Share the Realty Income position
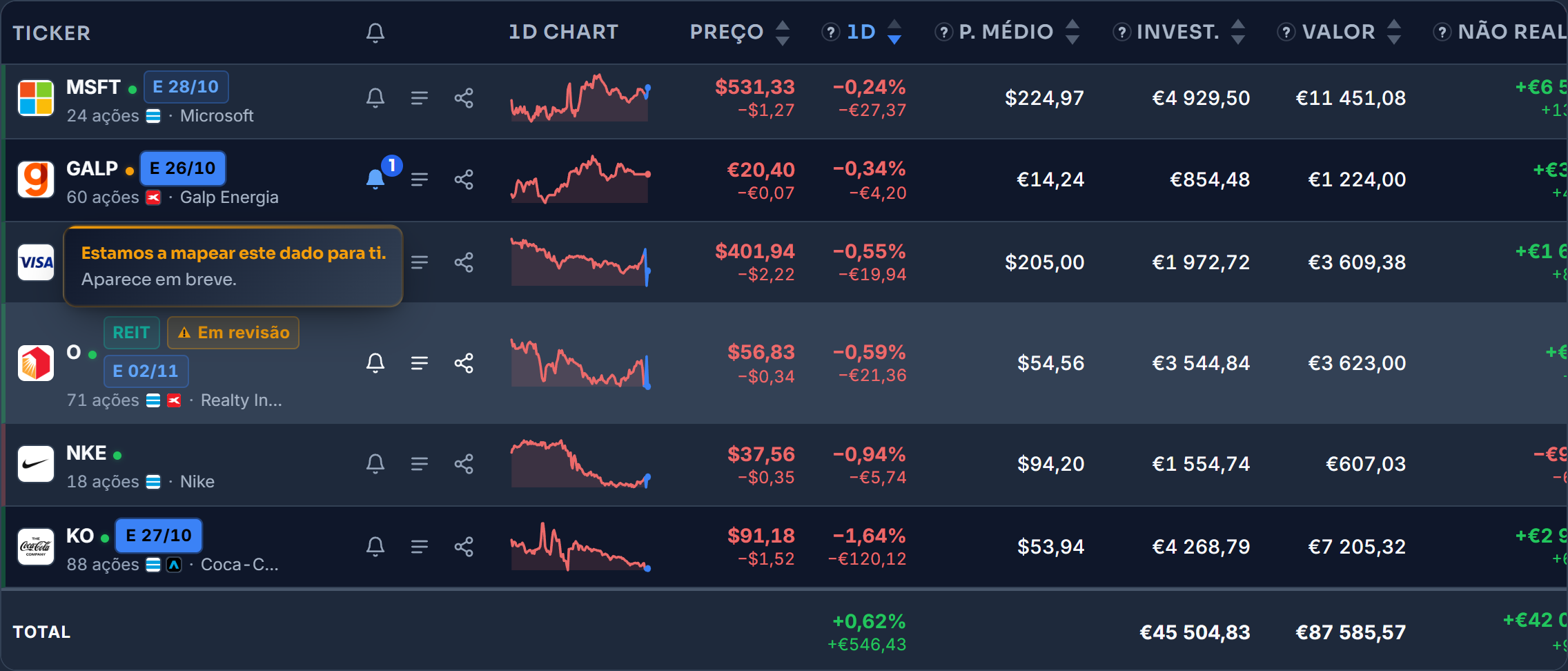Image resolution: width=1568 pixels, height=671 pixels. 464,363
